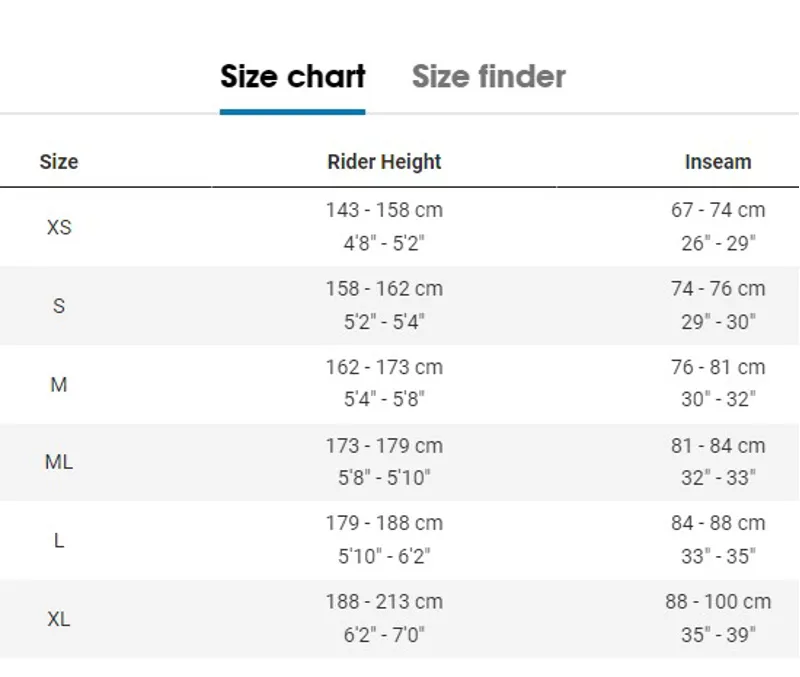Select the S size label
The image size is (800, 677).
tap(59, 306)
